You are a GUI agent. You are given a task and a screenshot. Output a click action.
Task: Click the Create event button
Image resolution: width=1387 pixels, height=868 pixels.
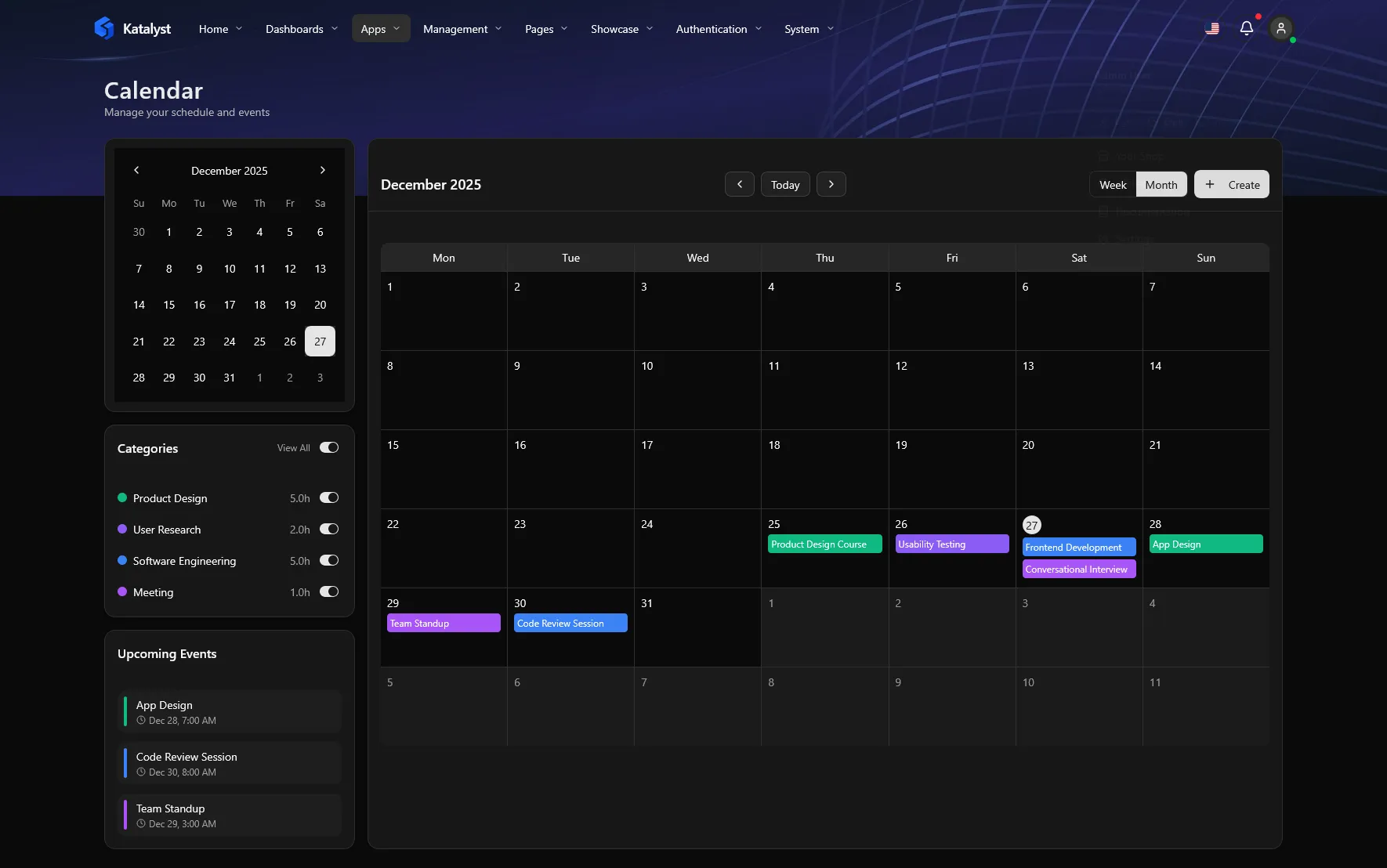click(1231, 185)
